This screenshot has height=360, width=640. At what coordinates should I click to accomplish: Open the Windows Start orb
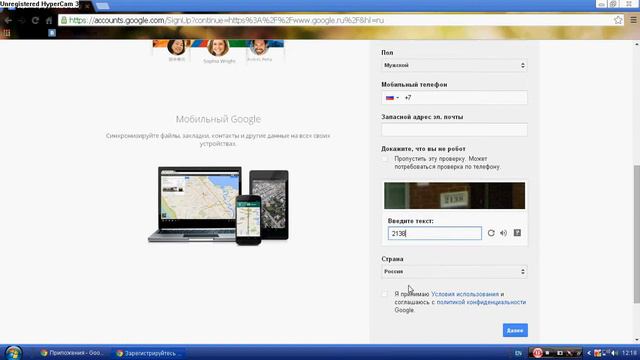[x=13, y=353]
